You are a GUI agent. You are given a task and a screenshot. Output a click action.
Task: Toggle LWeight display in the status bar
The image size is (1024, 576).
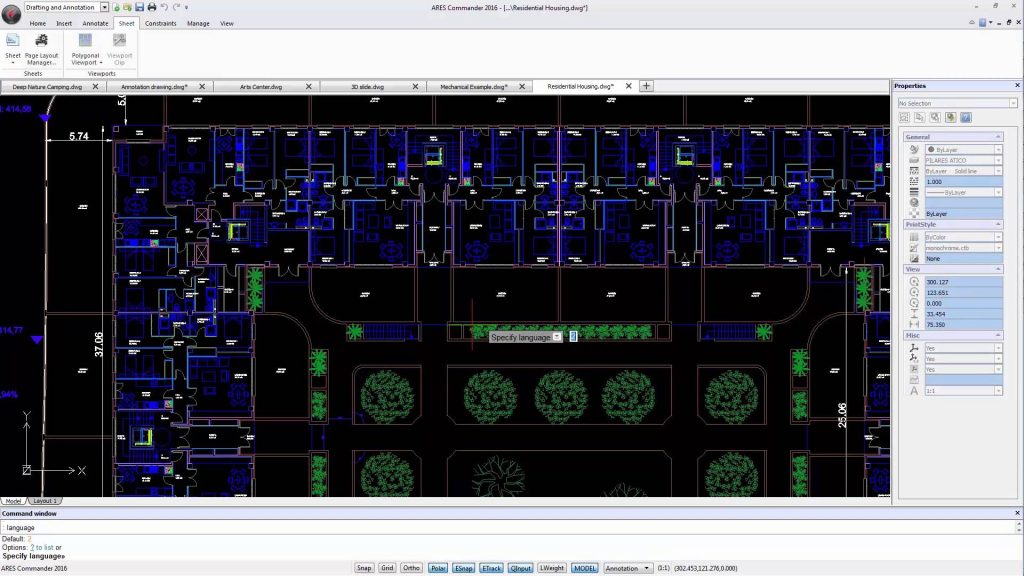tap(552, 568)
